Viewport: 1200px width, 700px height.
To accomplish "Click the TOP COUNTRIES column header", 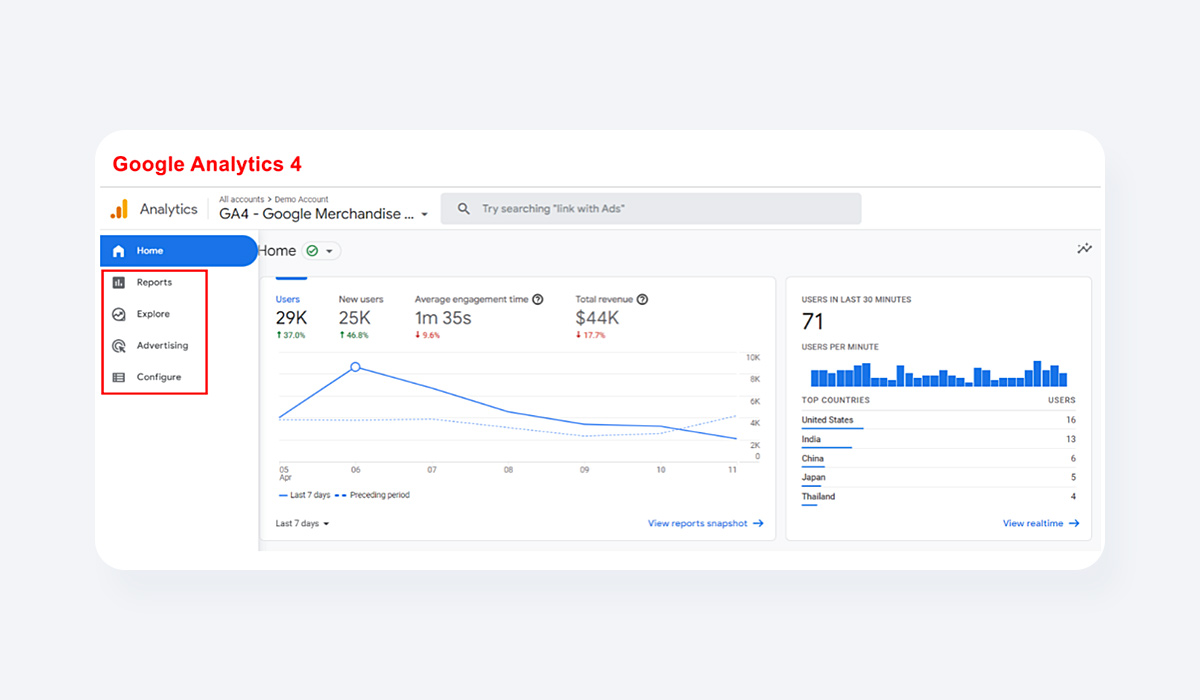I will pyautogui.click(x=835, y=400).
